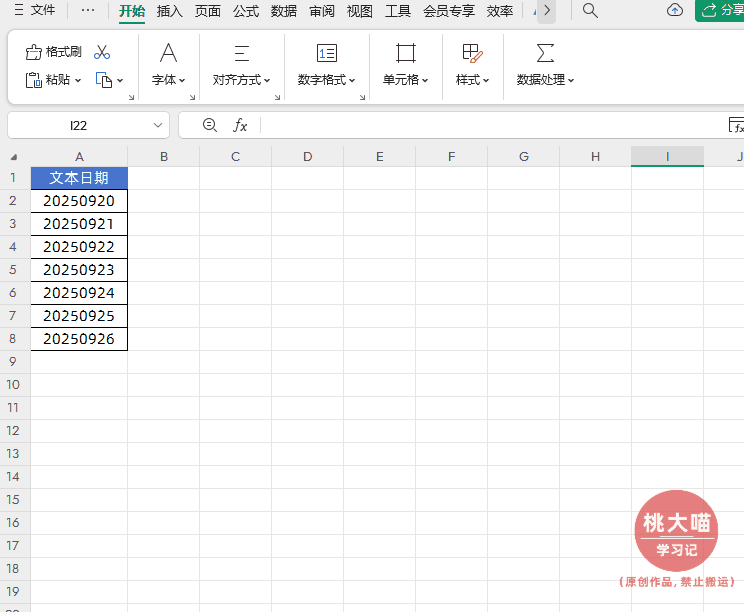The width and height of the screenshot is (744, 612).
Task: Open the more options ellipsis menu
Action: point(88,10)
